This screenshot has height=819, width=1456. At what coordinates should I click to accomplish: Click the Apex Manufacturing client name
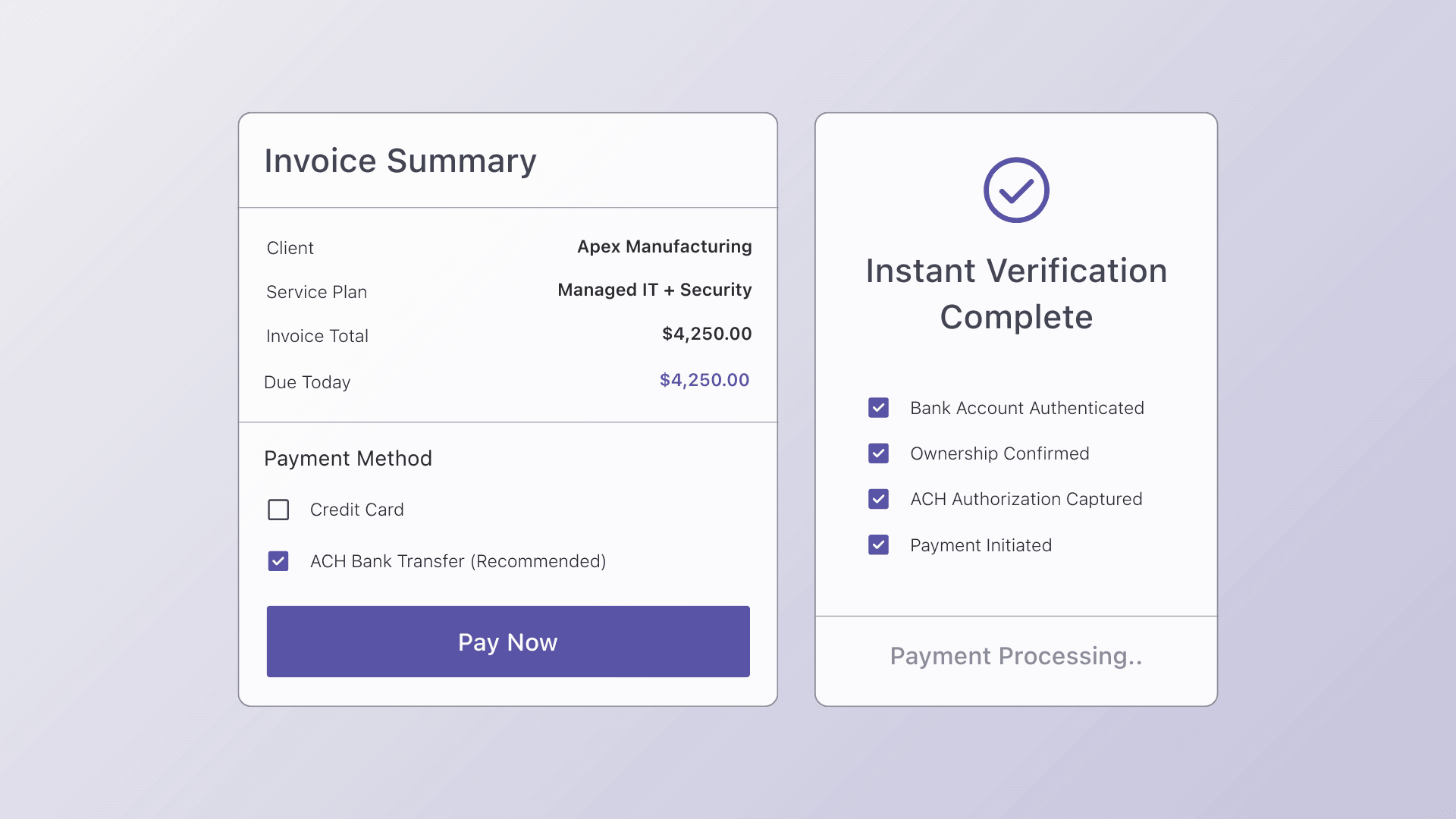(664, 246)
